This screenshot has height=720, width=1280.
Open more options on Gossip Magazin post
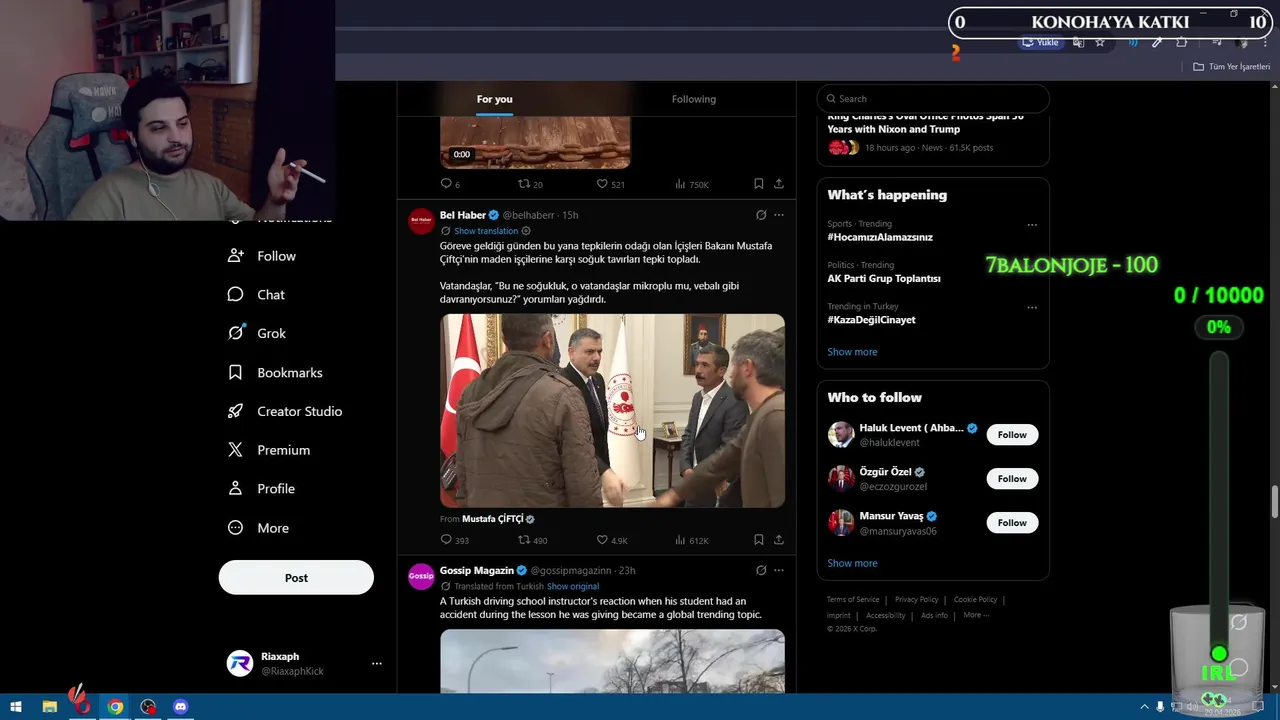(778, 570)
